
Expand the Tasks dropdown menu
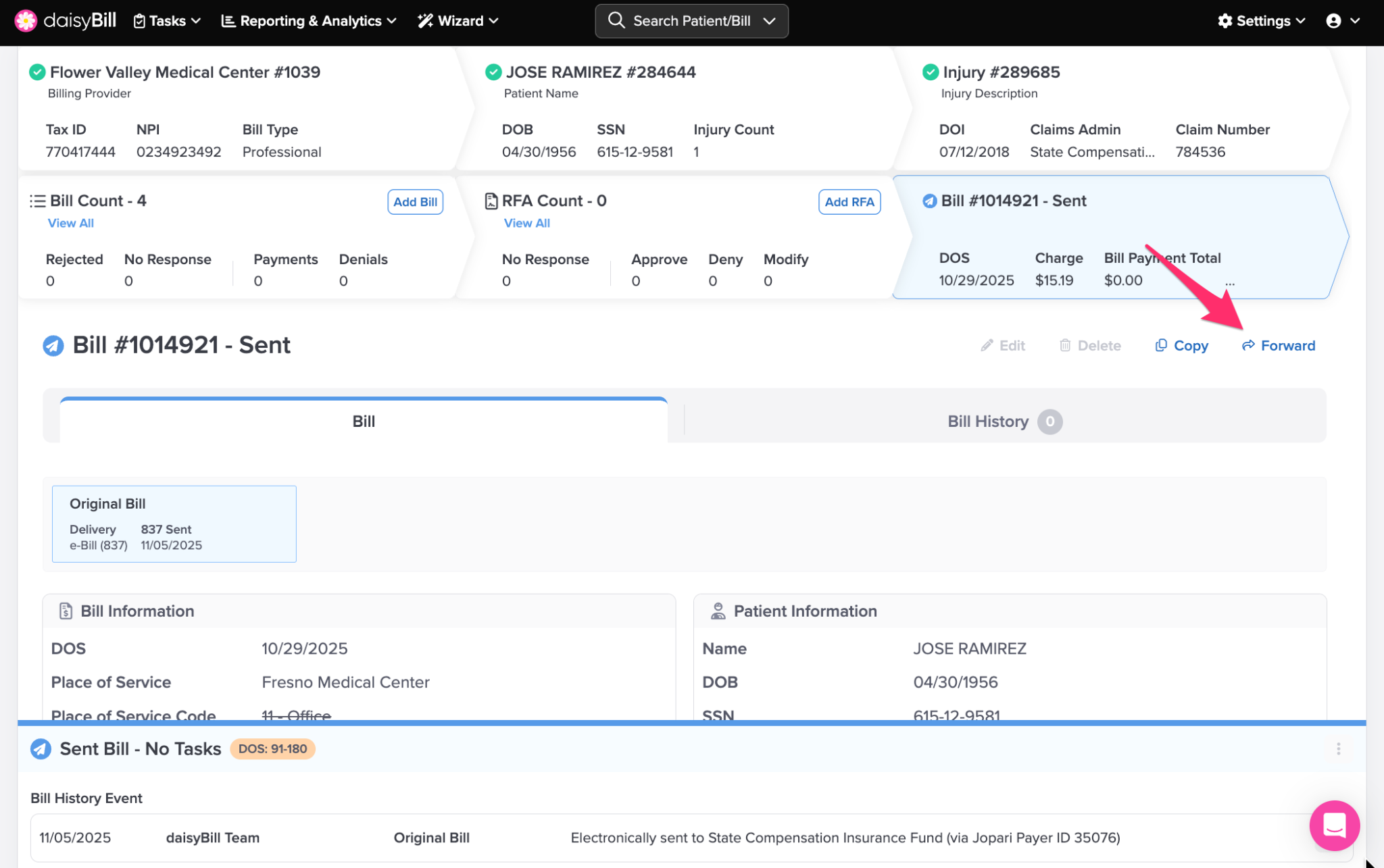coord(167,21)
